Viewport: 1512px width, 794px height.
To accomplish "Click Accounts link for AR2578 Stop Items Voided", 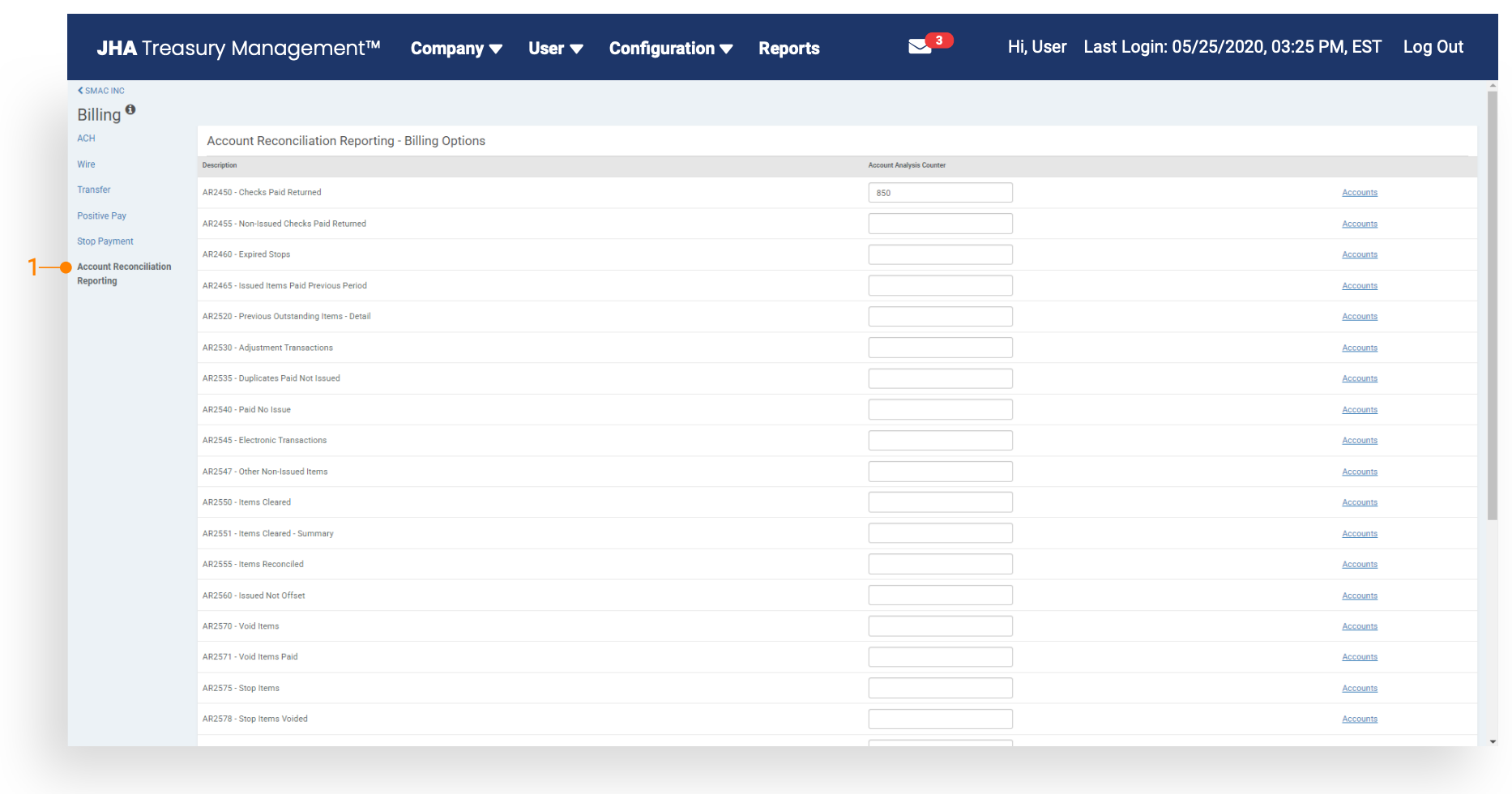I will click(x=1359, y=719).
